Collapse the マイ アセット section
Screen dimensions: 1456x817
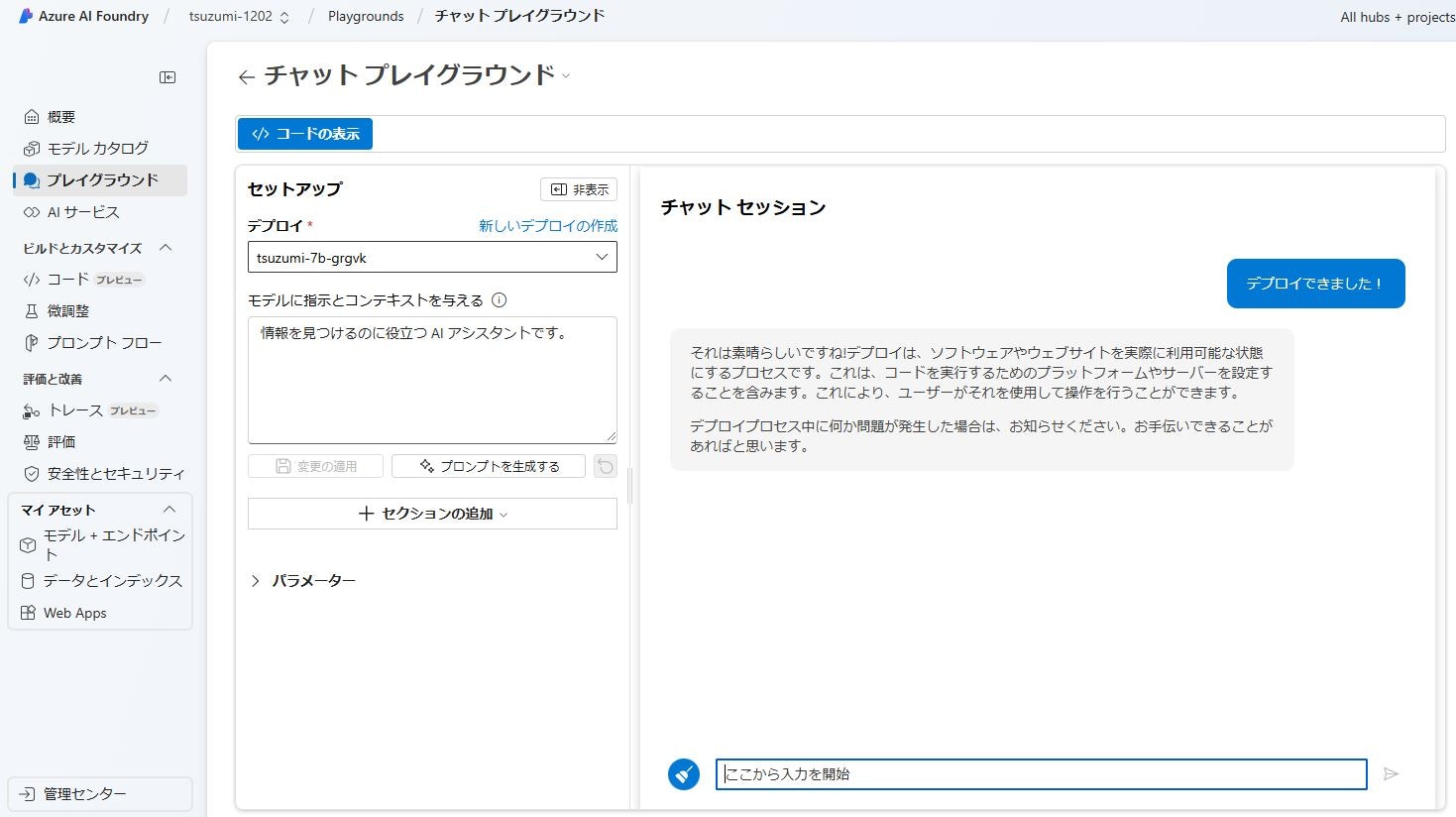(x=168, y=510)
